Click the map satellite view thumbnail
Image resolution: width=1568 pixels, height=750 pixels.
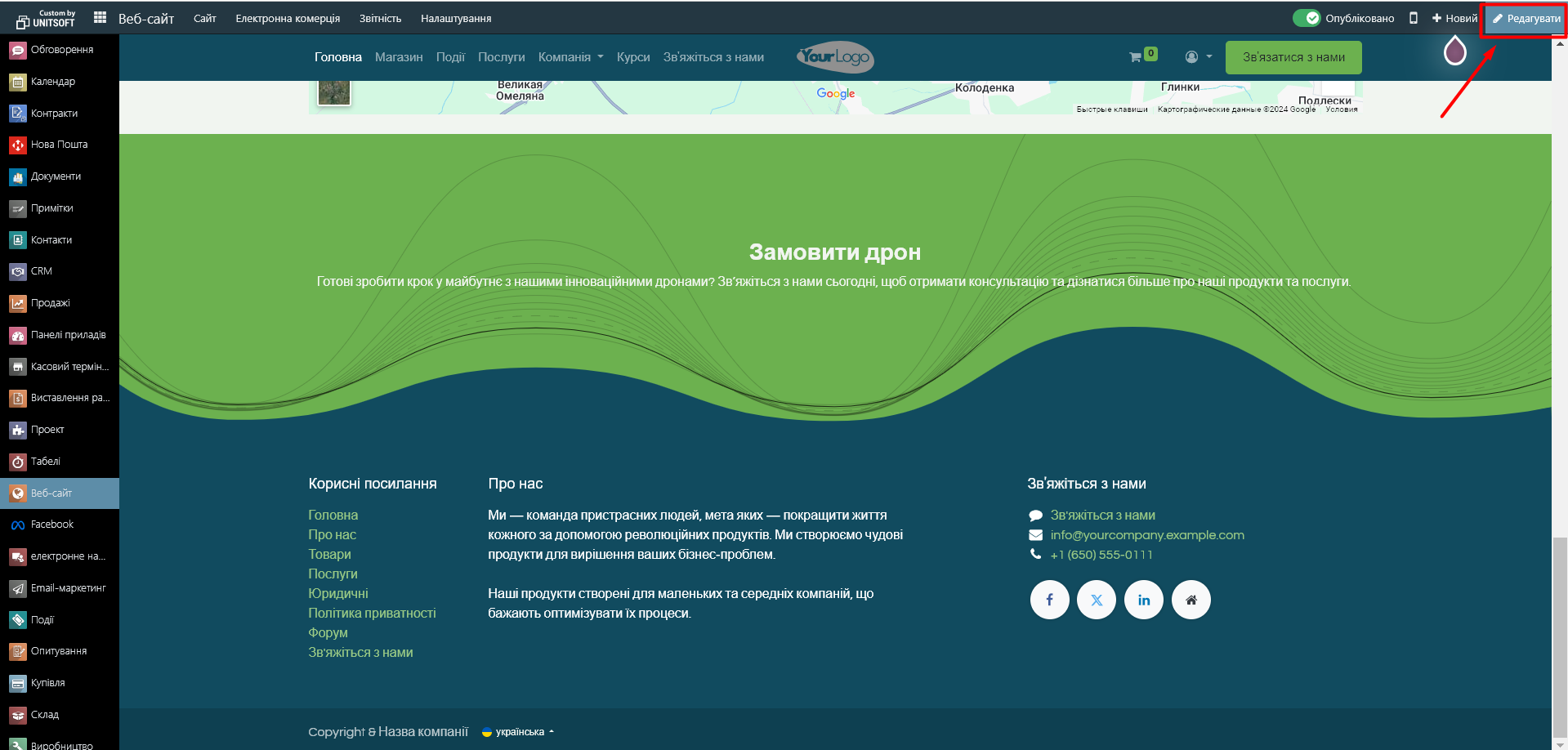click(x=334, y=92)
